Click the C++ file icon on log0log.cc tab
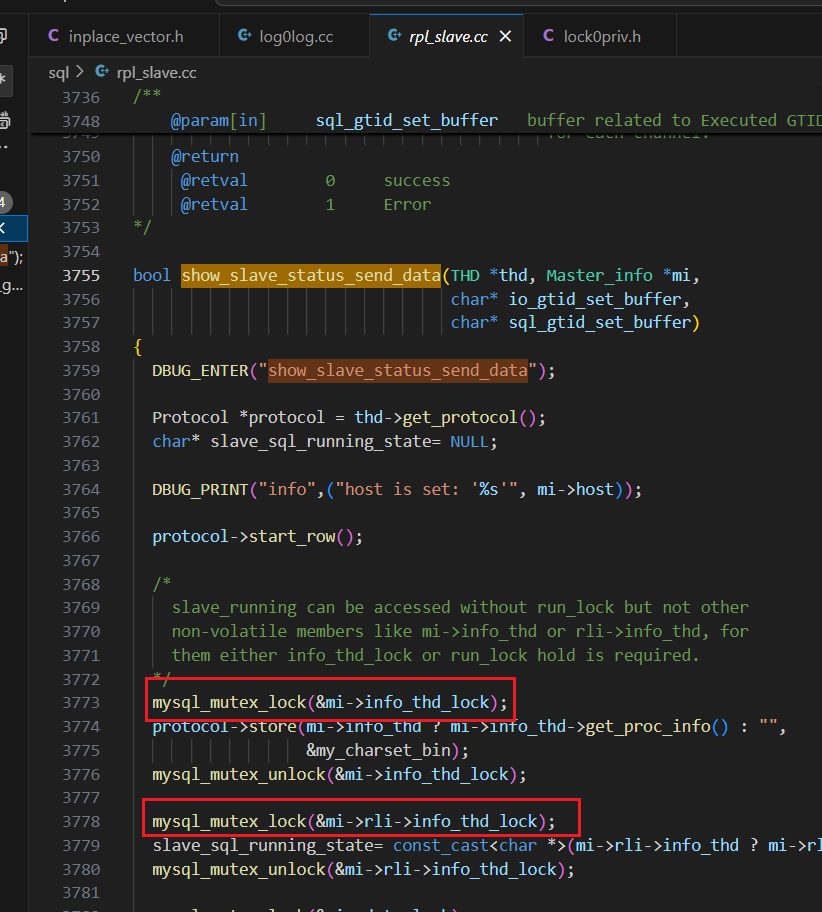This screenshot has height=912, width=822. click(x=244, y=36)
